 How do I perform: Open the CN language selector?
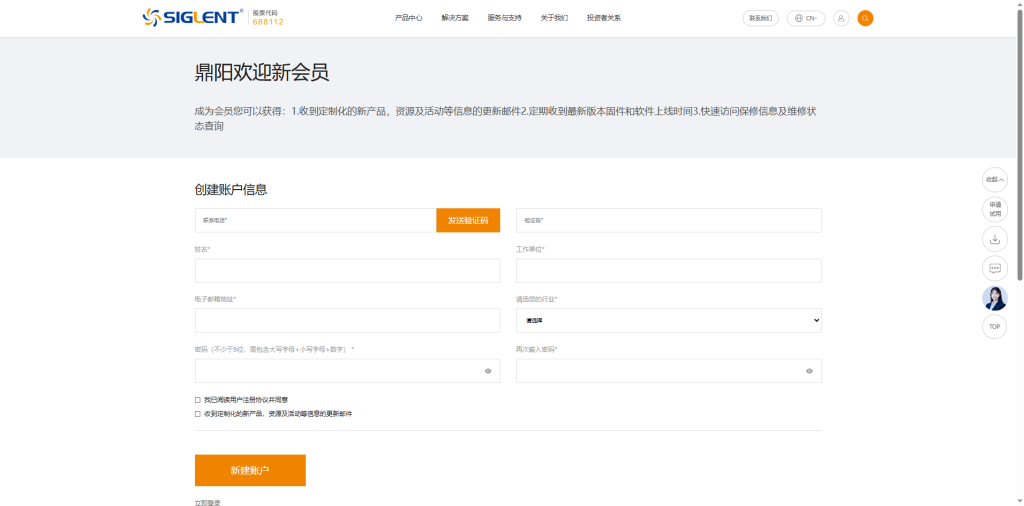click(805, 18)
